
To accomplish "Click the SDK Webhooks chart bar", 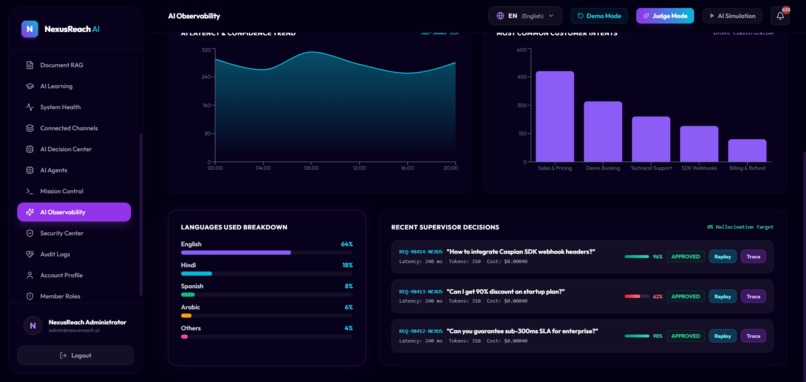I will pyautogui.click(x=699, y=144).
